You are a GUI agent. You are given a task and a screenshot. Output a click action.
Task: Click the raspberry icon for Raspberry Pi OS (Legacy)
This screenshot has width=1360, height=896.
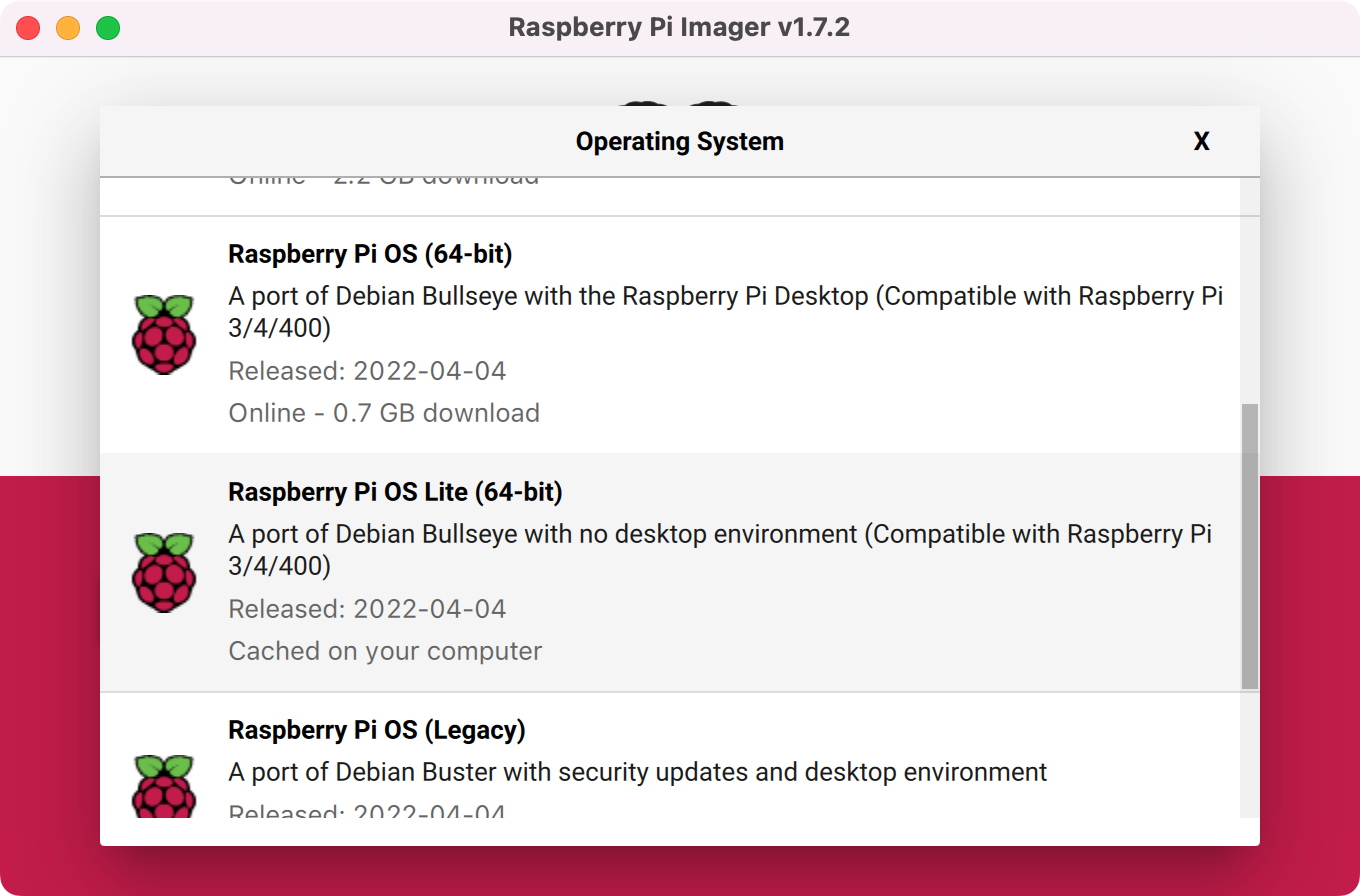click(x=164, y=787)
